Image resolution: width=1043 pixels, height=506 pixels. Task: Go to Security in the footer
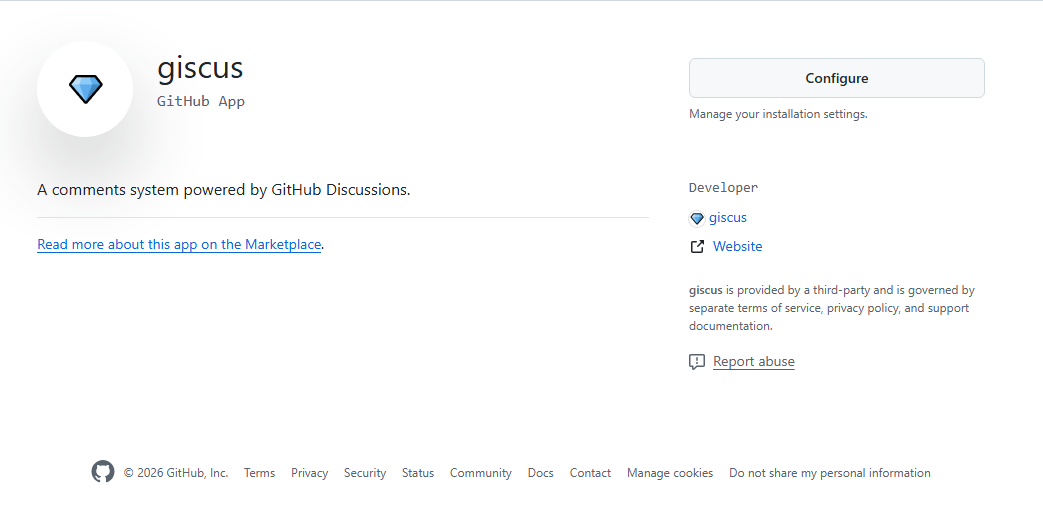pyautogui.click(x=365, y=473)
